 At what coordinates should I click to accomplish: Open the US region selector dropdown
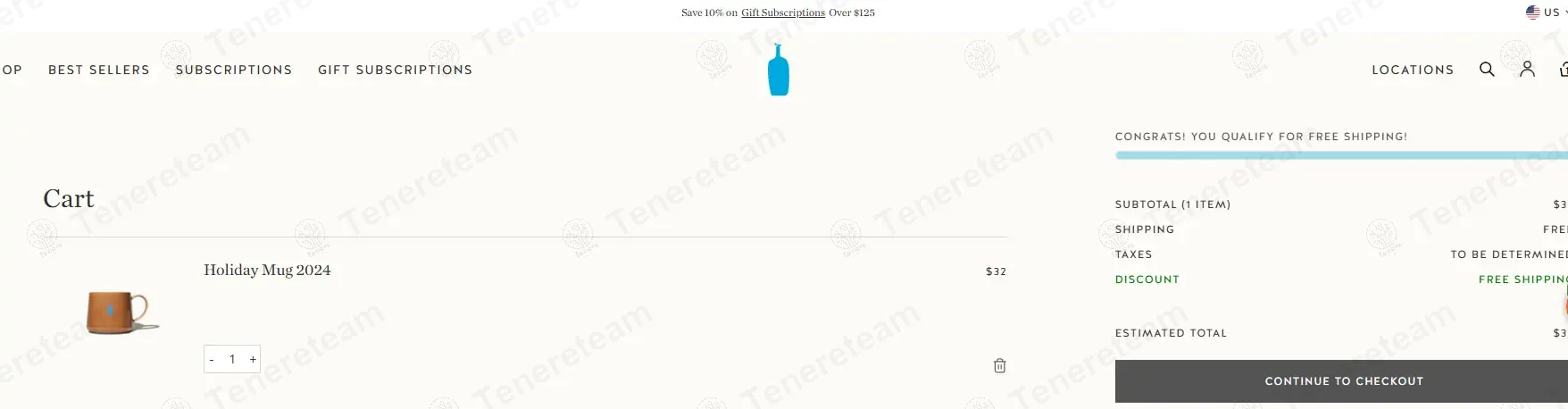(x=1547, y=13)
